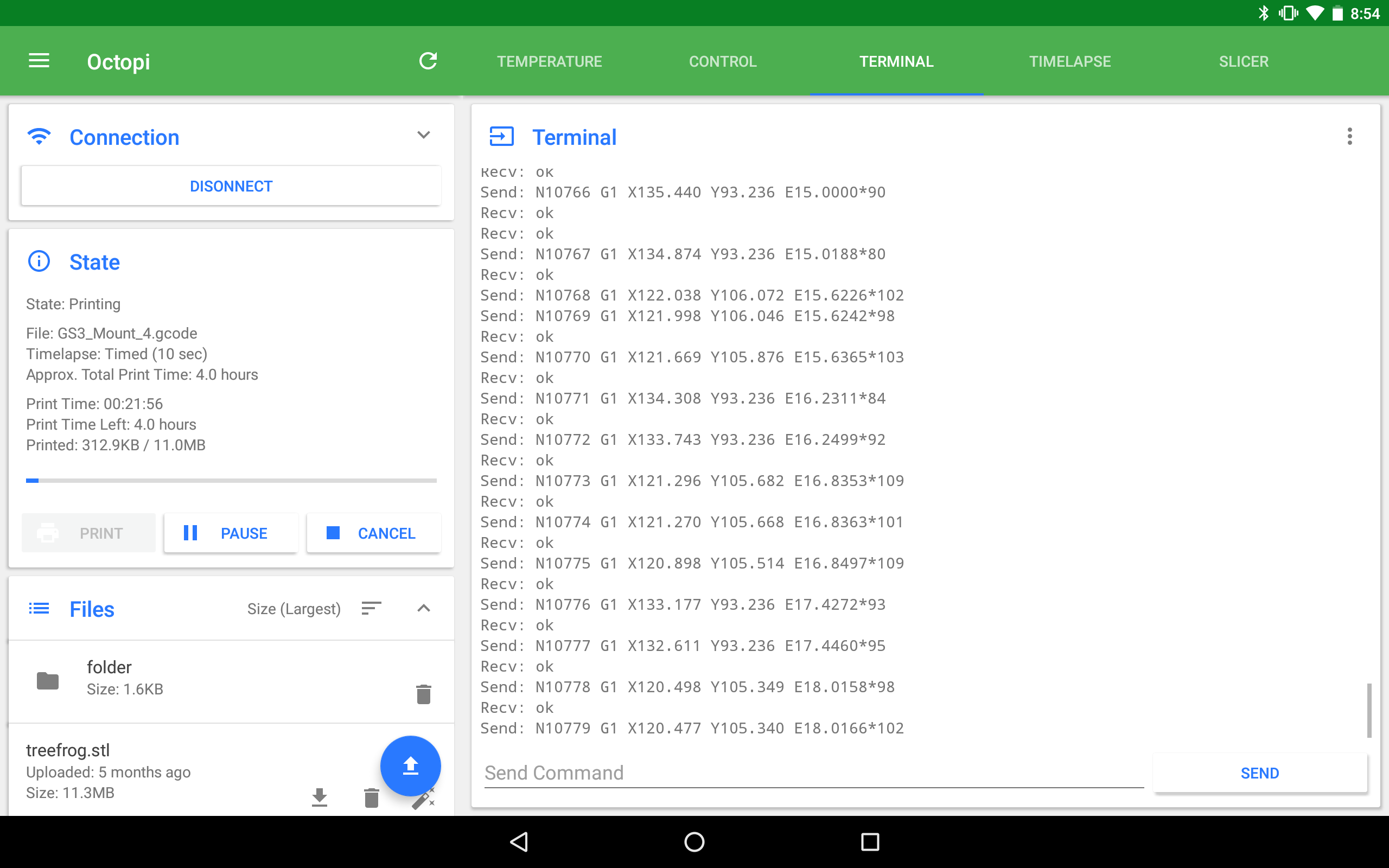Click the Connection wifi icon
The image size is (1389, 868).
[39, 137]
